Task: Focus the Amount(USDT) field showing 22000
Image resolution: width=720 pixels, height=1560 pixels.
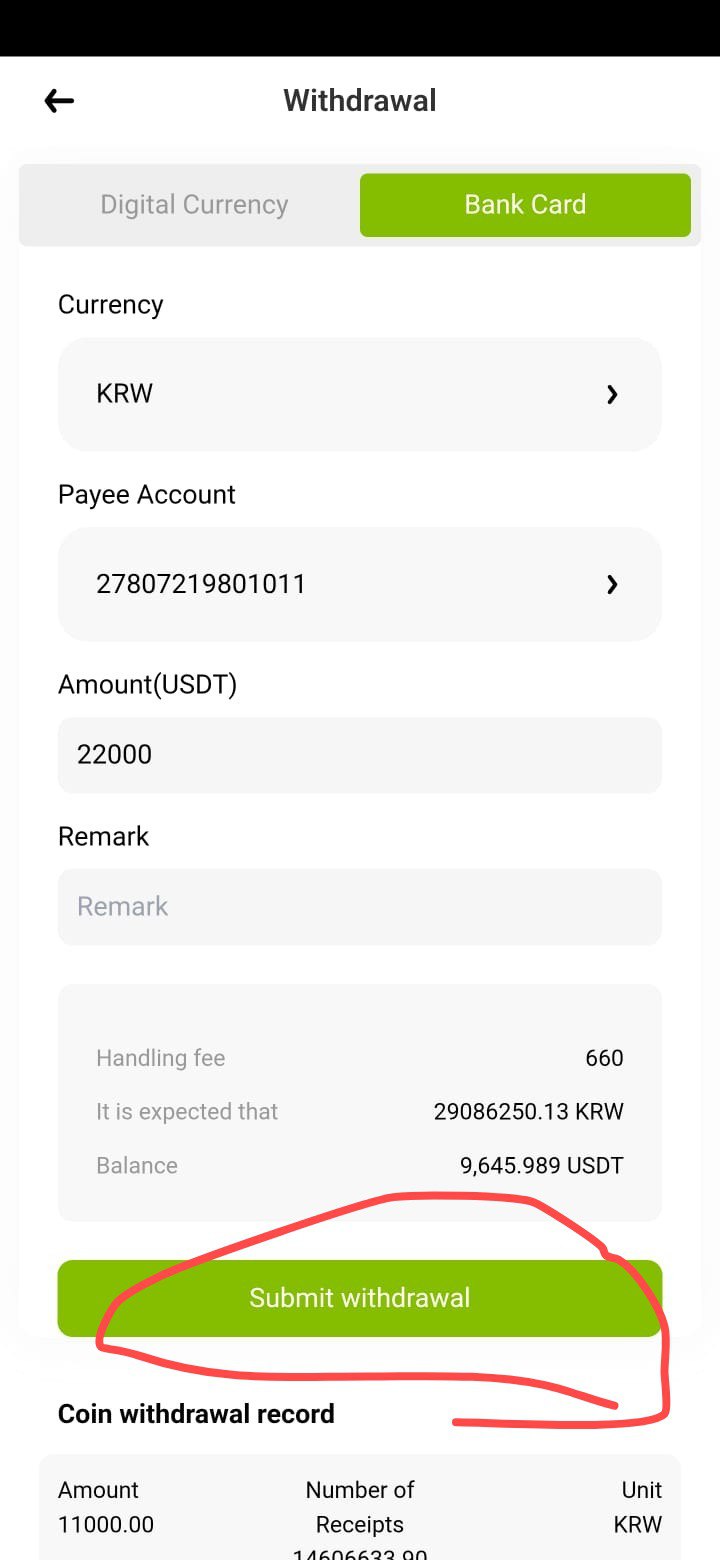Action: tap(360, 755)
